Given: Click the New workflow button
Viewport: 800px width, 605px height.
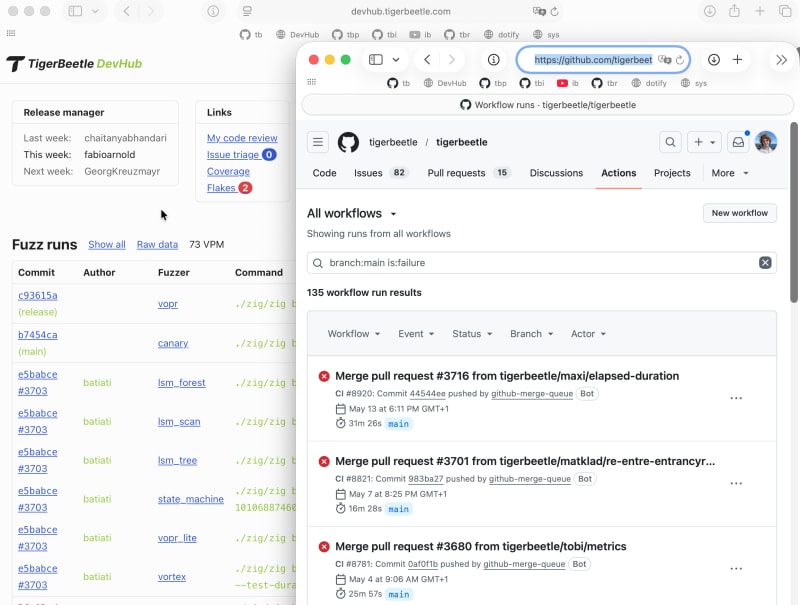Looking at the screenshot, I should click(739, 213).
